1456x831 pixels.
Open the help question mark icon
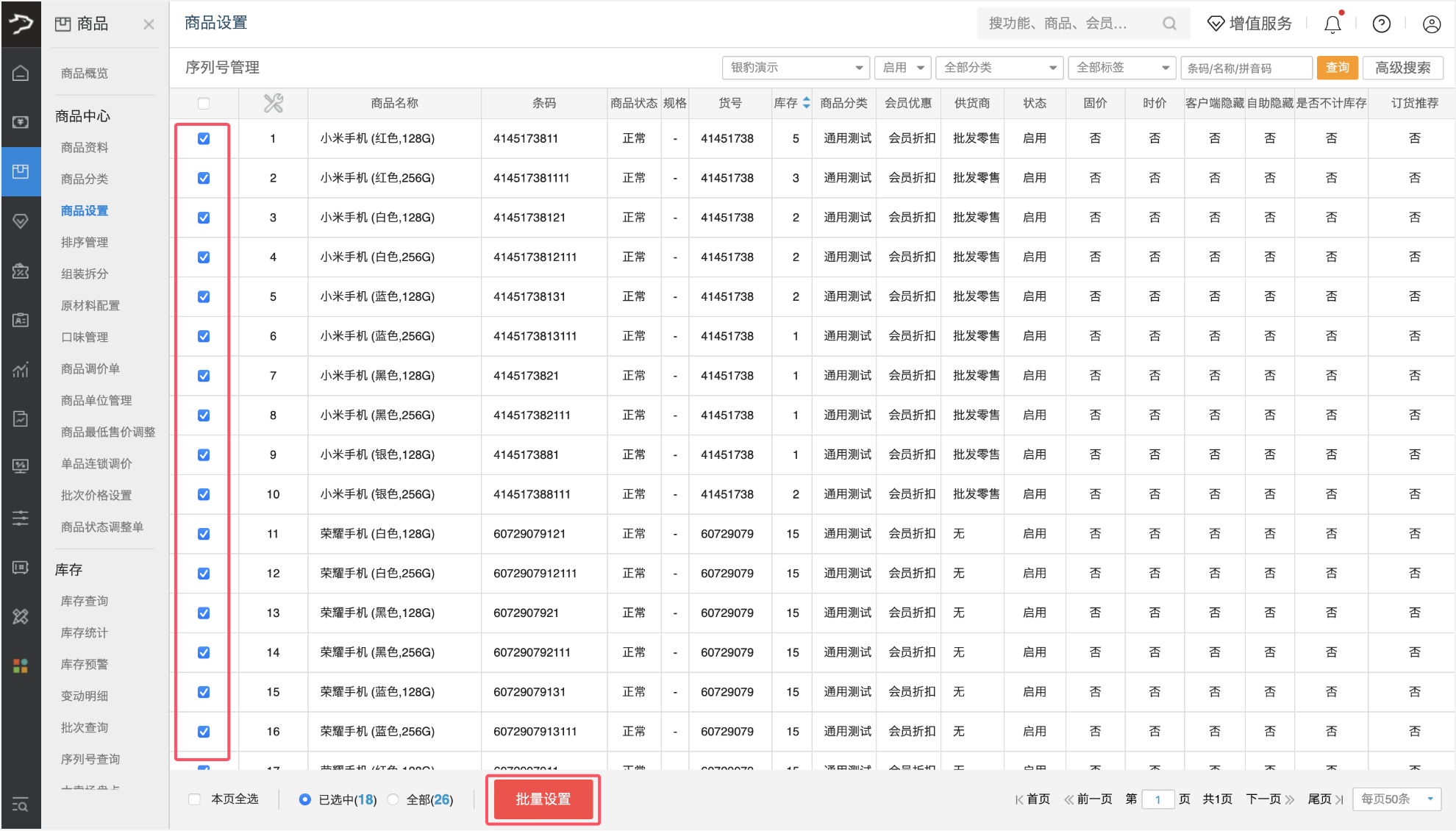(x=1381, y=24)
